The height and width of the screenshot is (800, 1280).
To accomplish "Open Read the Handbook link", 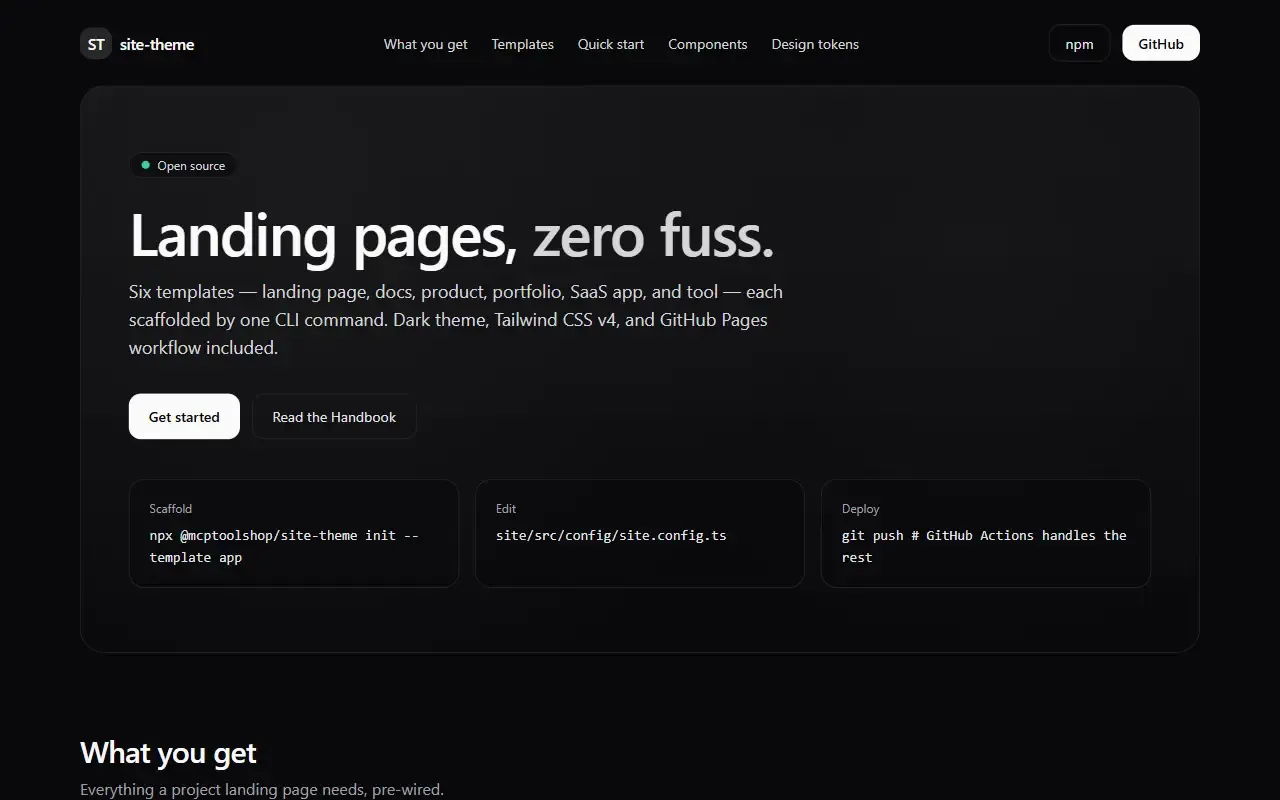I will pos(334,416).
